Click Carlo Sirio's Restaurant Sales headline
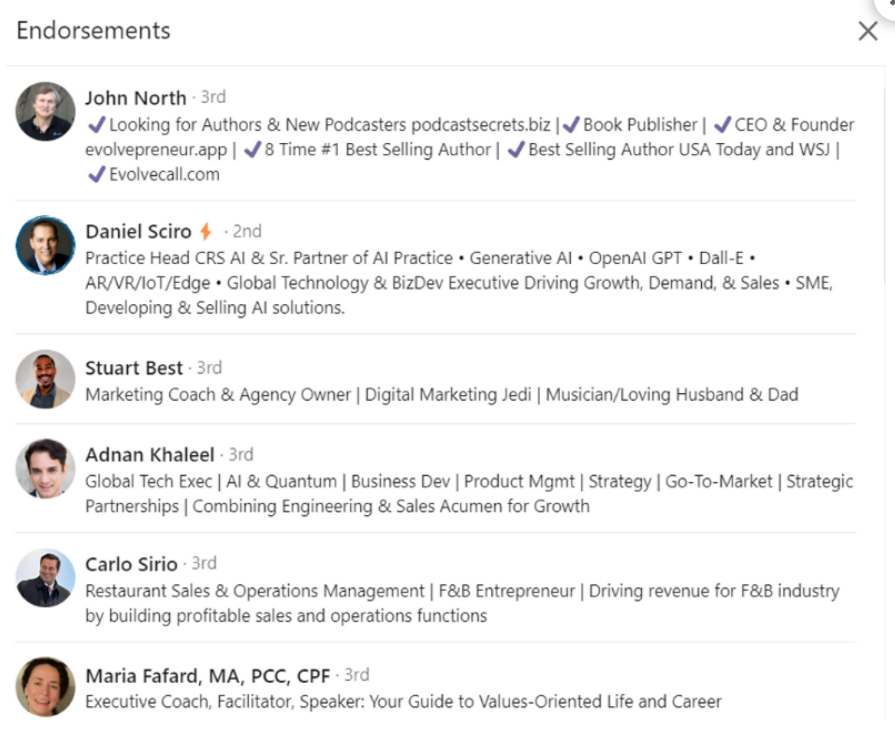 tap(462, 603)
